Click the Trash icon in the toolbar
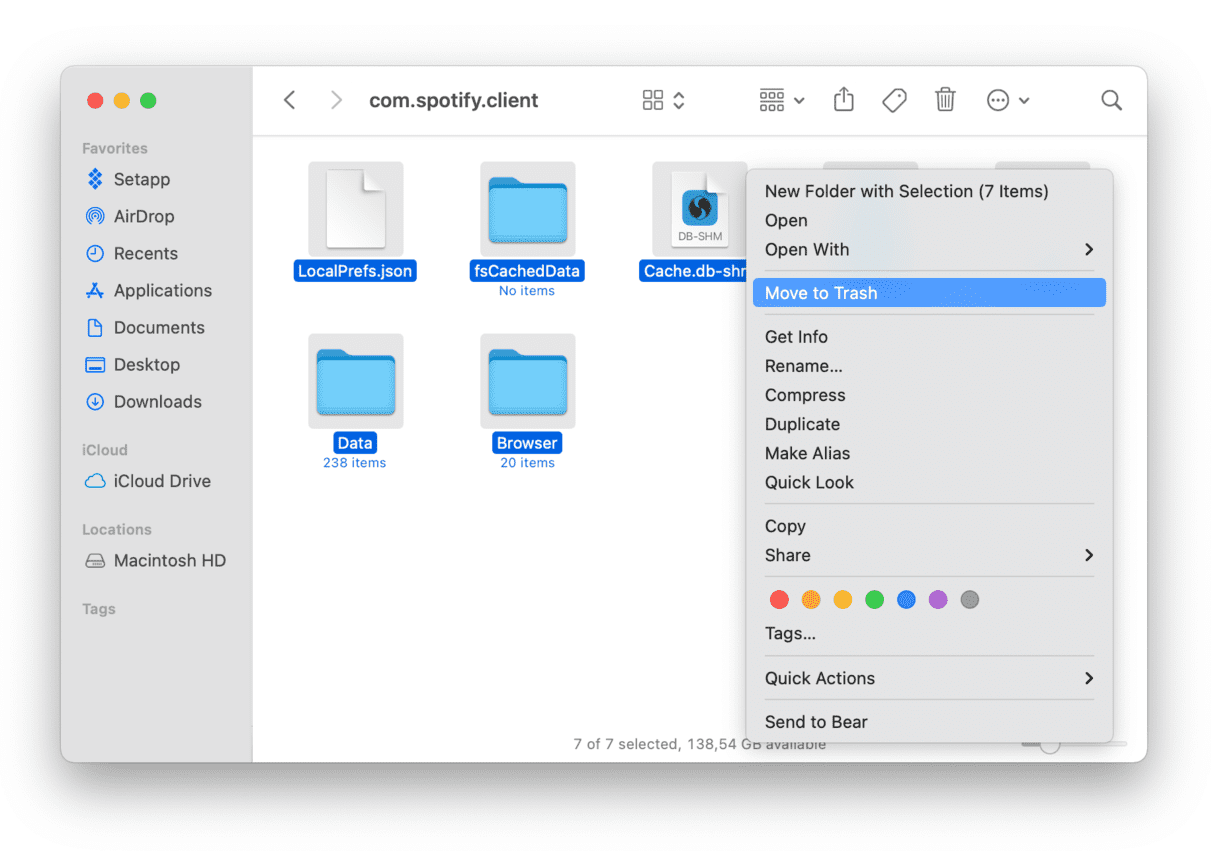 click(x=945, y=100)
